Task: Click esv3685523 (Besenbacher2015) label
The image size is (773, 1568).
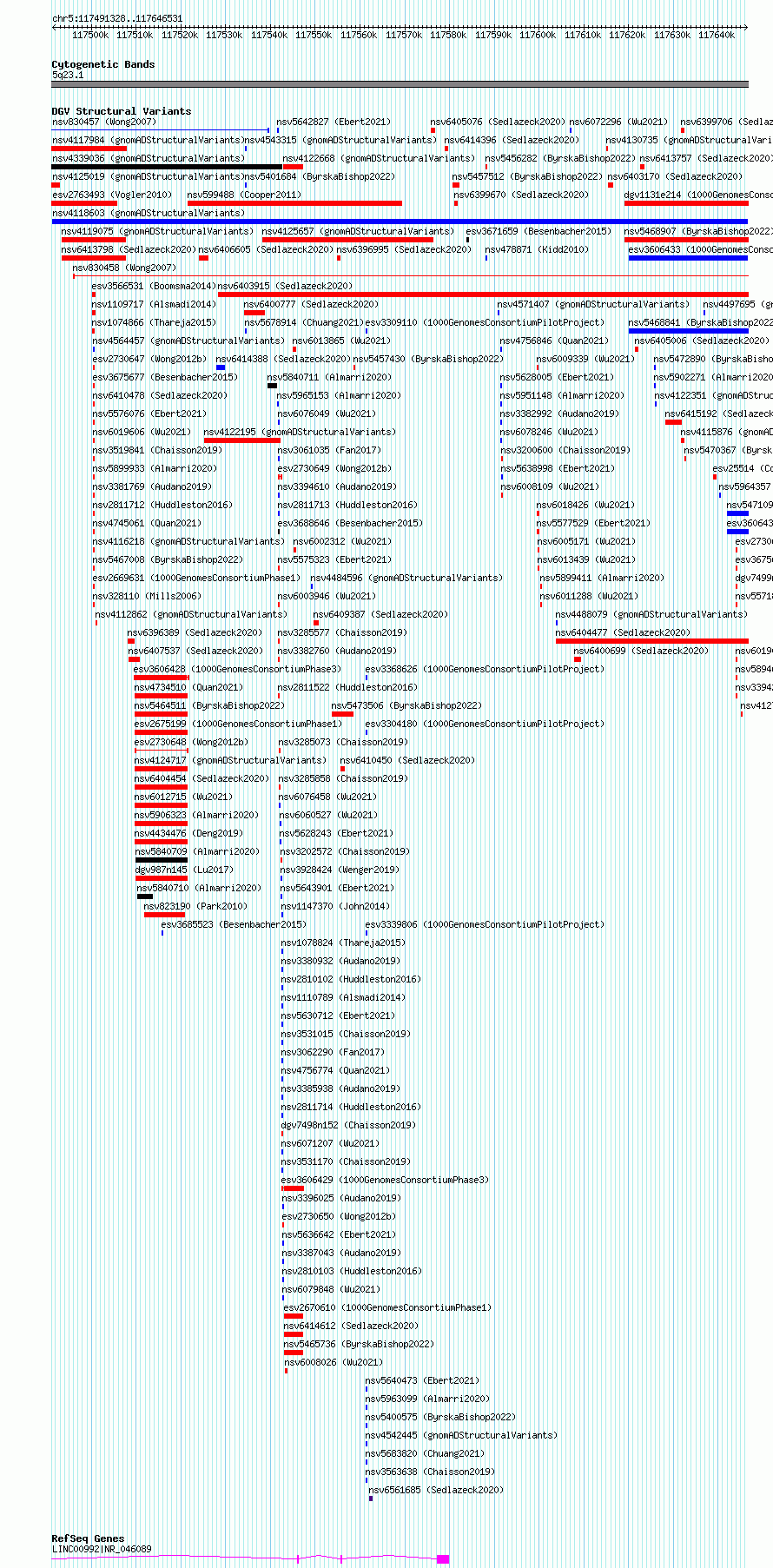Action: pos(234,924)
